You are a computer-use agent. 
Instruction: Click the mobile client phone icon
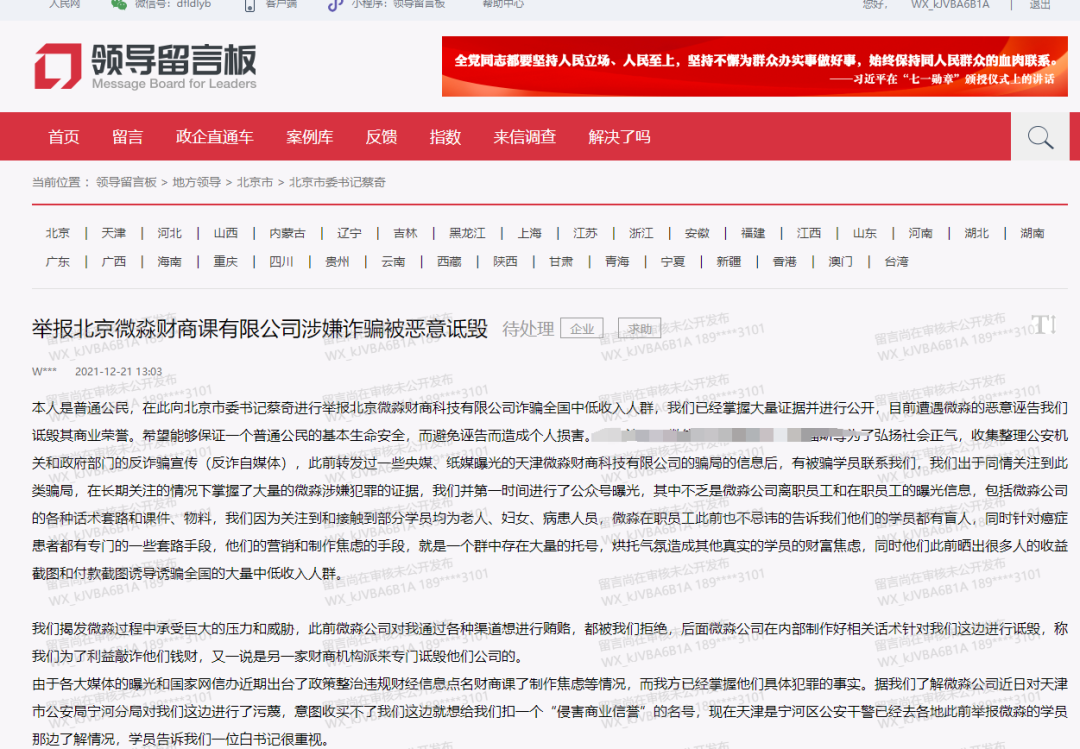coord(250,5)
